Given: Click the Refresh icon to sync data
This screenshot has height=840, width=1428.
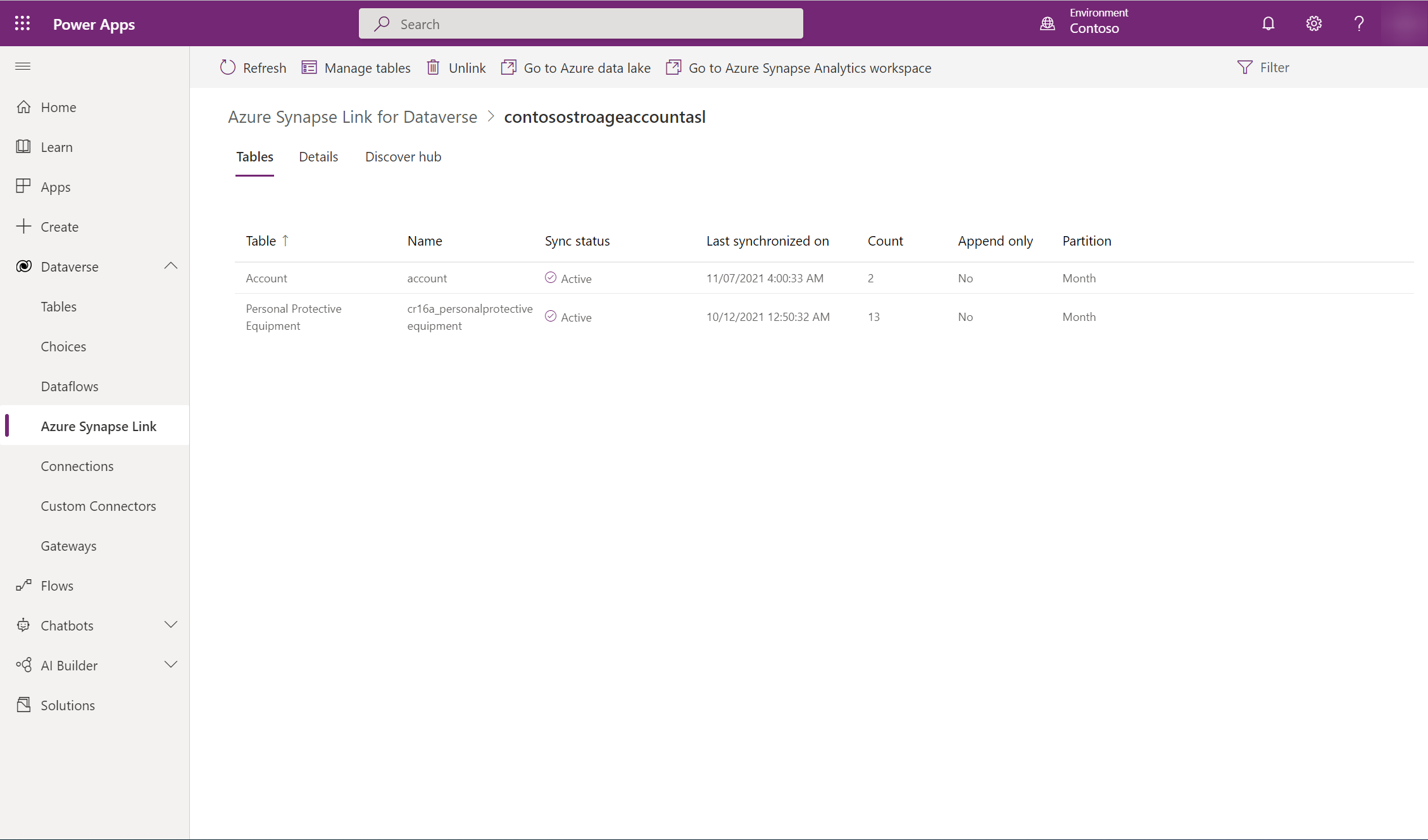Looking at the screenshot, I should (228, 67).
